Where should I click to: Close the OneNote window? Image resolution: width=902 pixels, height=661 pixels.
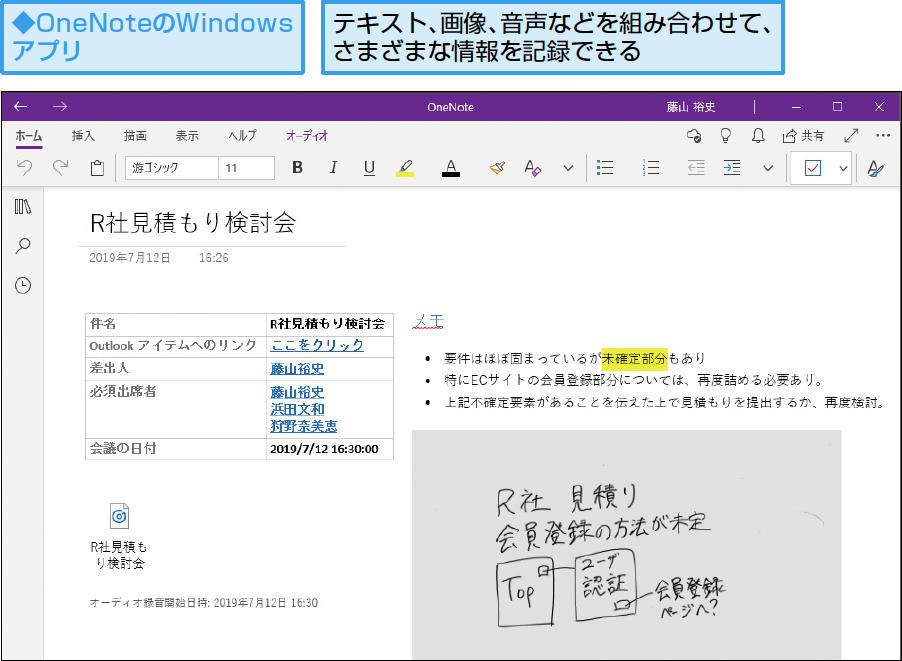(x=879, y=107)
